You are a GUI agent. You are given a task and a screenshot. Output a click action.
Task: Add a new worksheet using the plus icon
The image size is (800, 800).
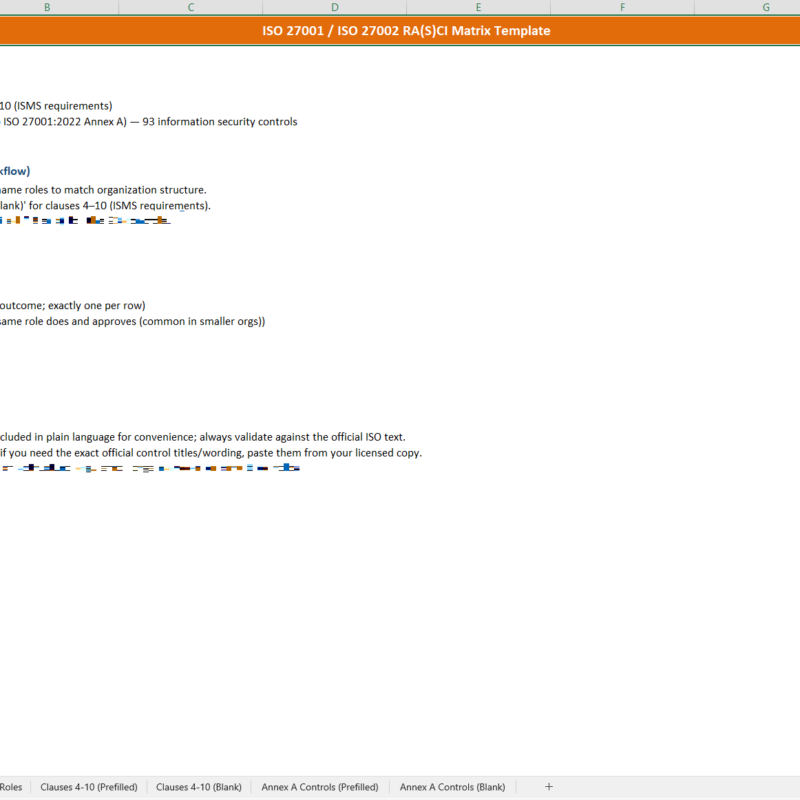pyautogui.click(x=549, y=787)
